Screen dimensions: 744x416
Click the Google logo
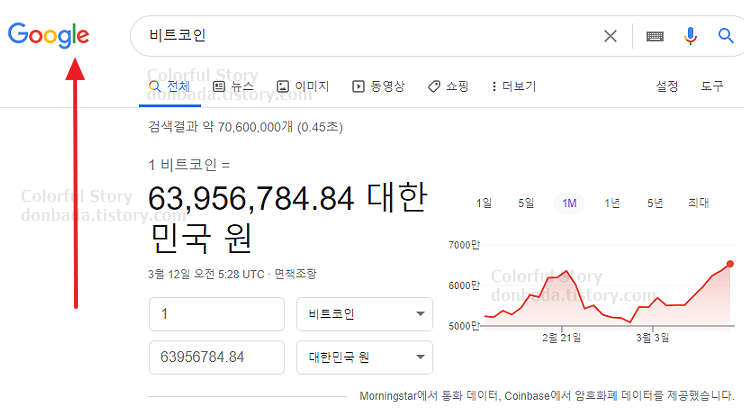[x=48, y=35]
